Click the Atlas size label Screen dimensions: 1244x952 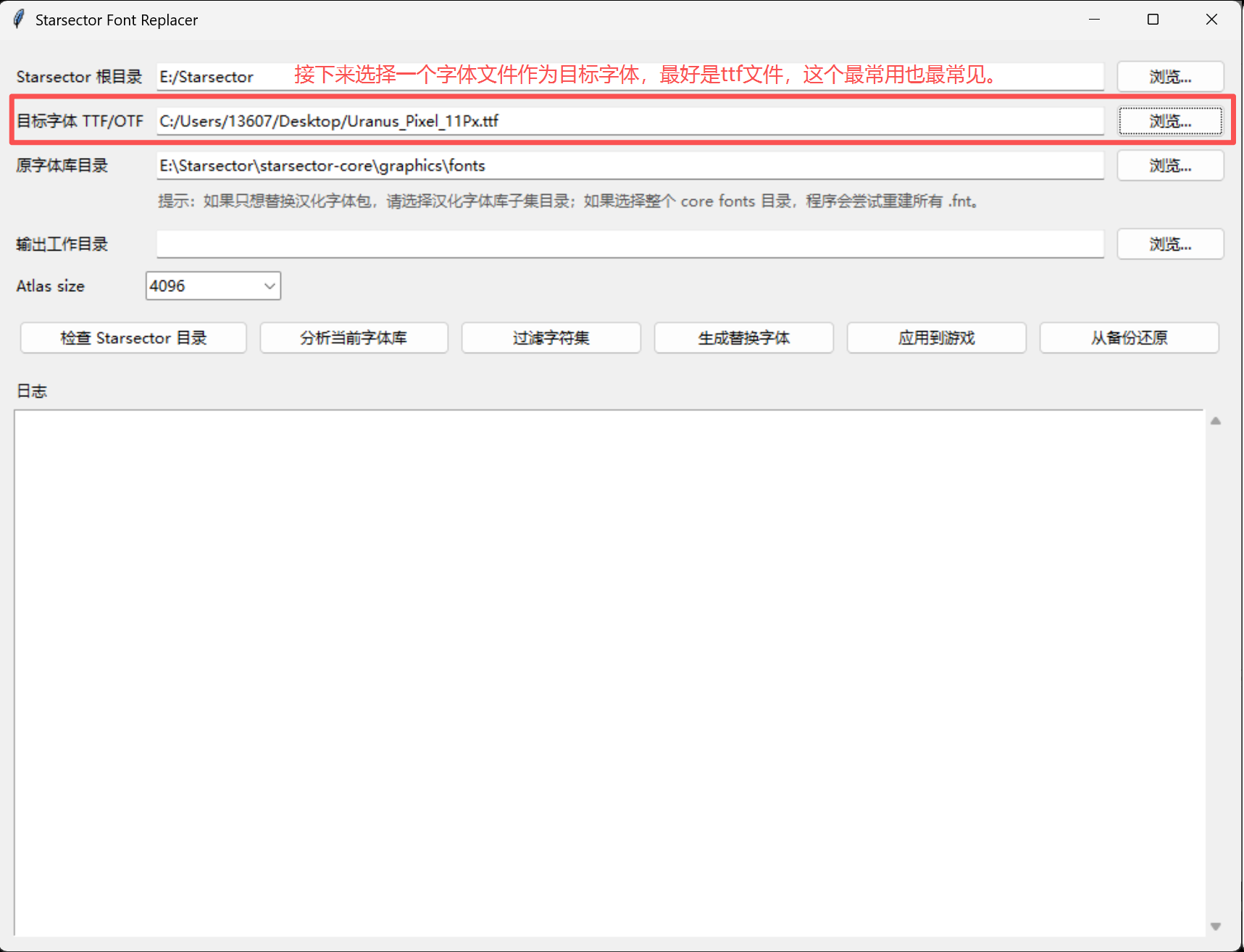[50, 286]
